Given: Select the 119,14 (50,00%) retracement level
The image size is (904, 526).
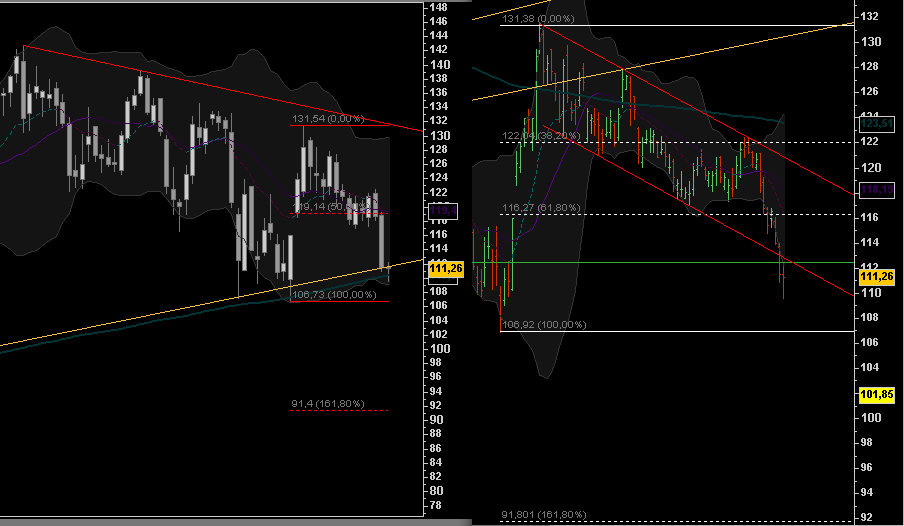Looking at the screenshot, I should 330,206.
